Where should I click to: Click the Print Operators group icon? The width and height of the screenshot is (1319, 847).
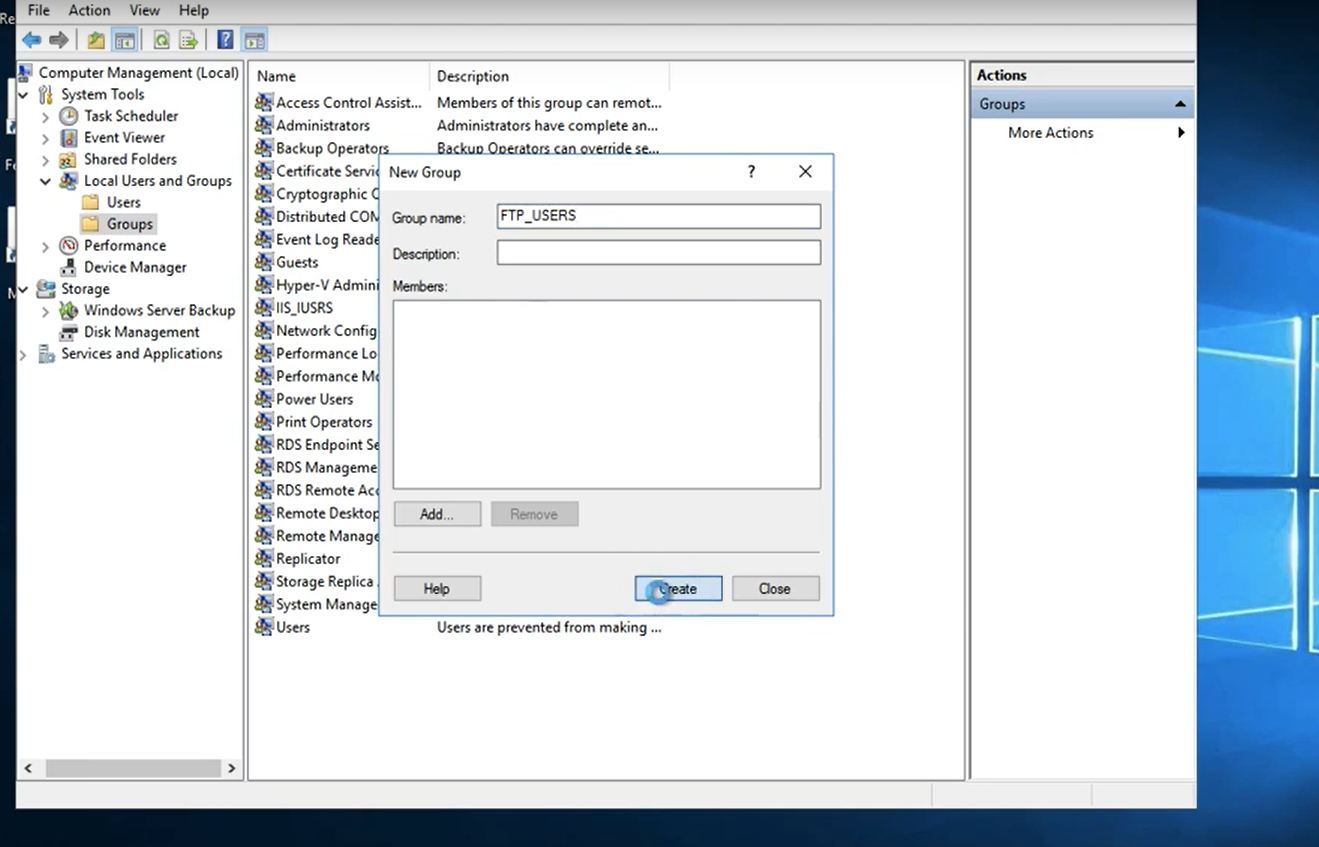(x=264, y=422)
